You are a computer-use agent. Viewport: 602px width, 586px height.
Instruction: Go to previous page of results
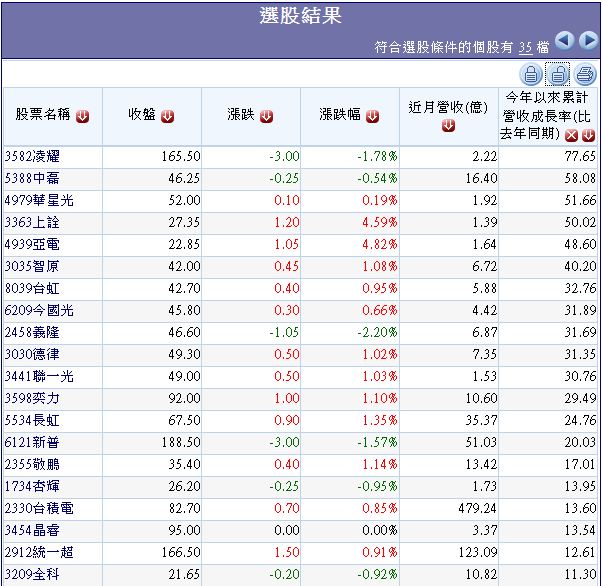click(564, 41)
